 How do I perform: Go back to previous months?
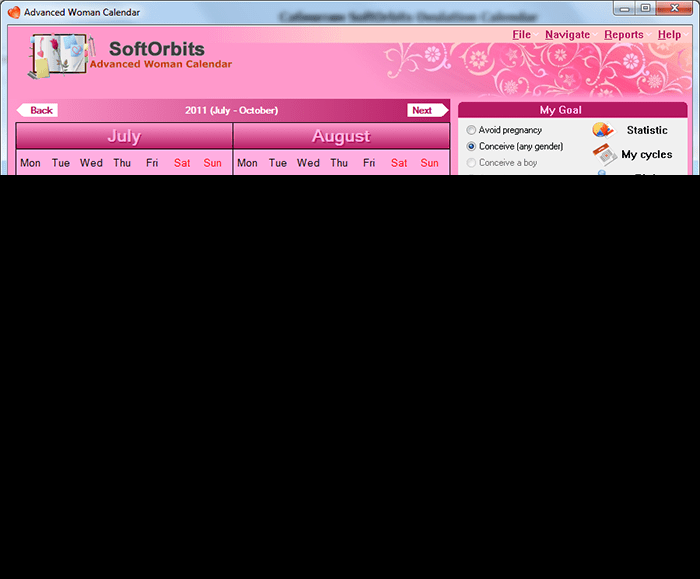click(x=38, y=110)
